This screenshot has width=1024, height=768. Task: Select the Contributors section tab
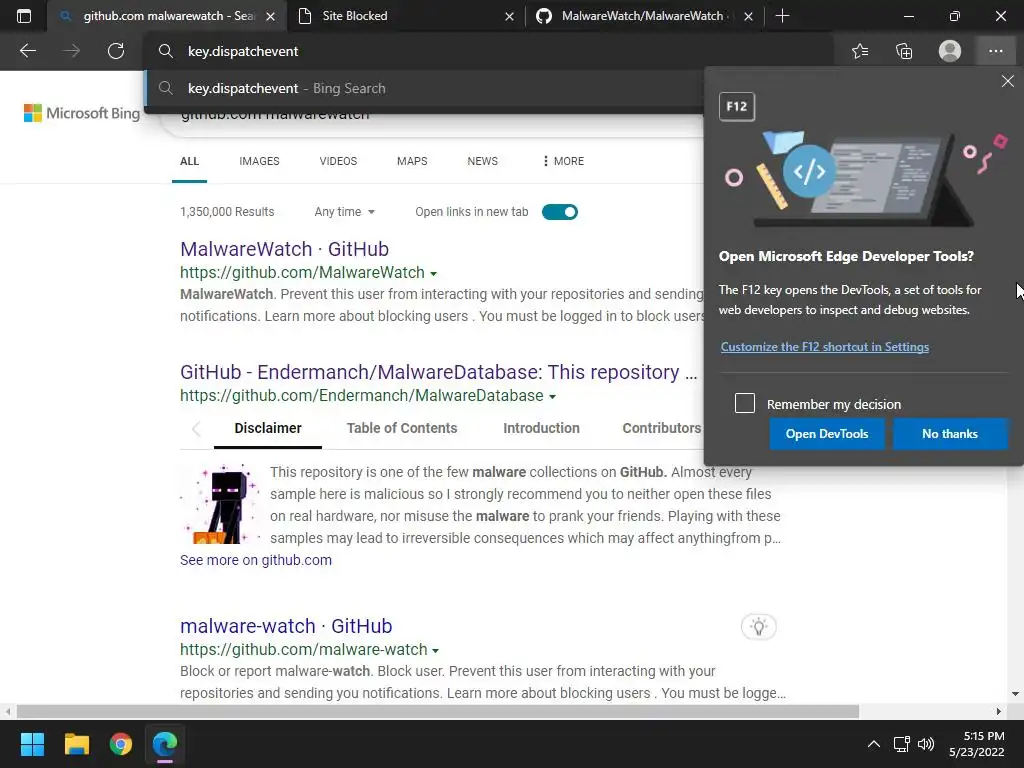coord(662,428)
